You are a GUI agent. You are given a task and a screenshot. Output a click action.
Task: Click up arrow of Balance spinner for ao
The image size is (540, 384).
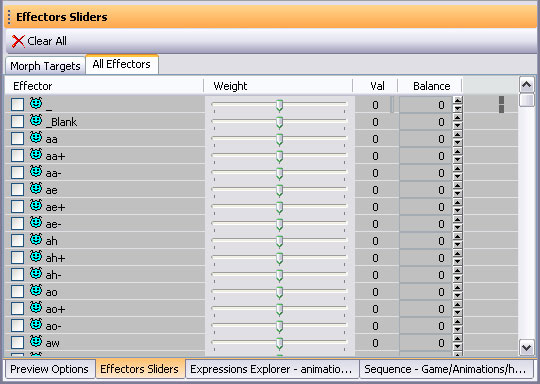coord(457,288)
